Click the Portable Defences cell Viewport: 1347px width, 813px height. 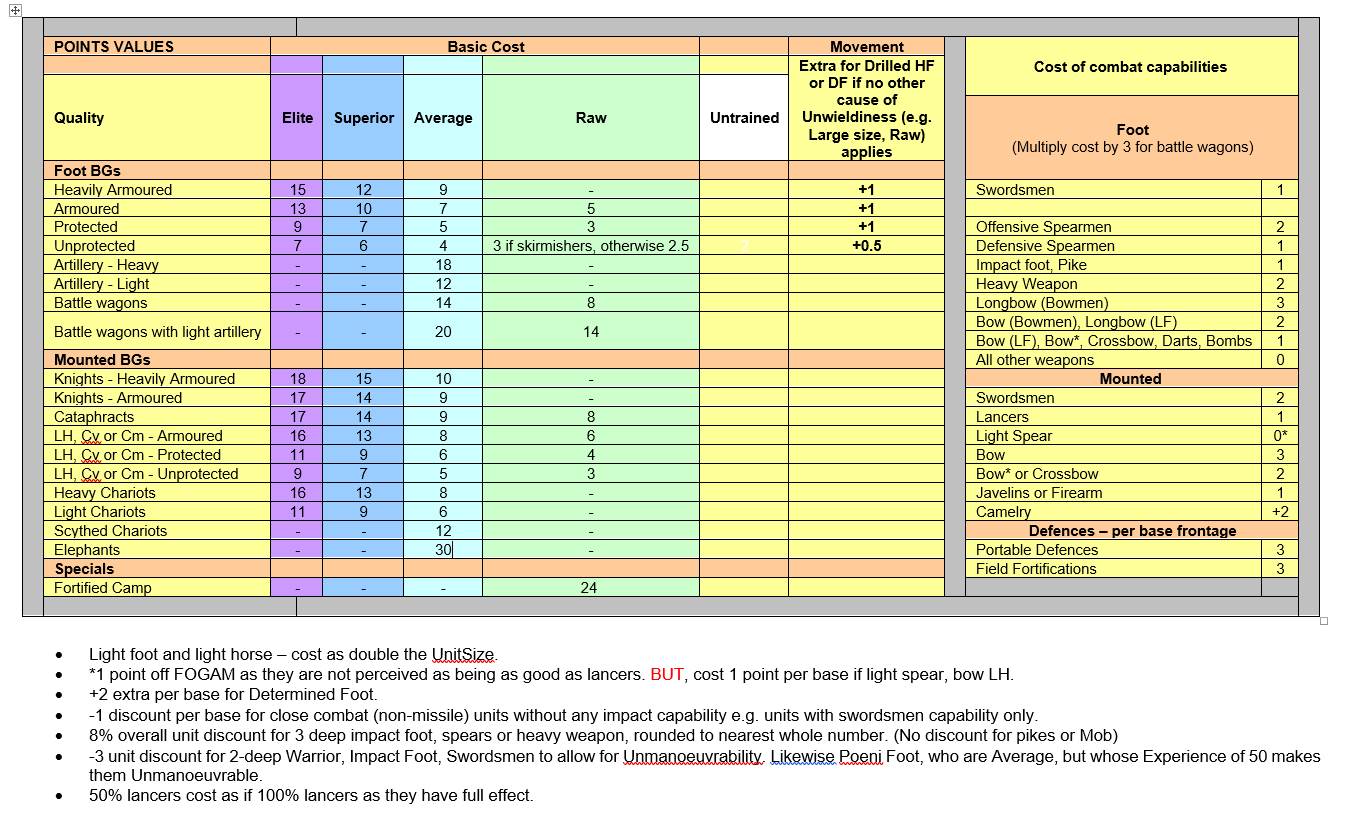click(1037, 550)
